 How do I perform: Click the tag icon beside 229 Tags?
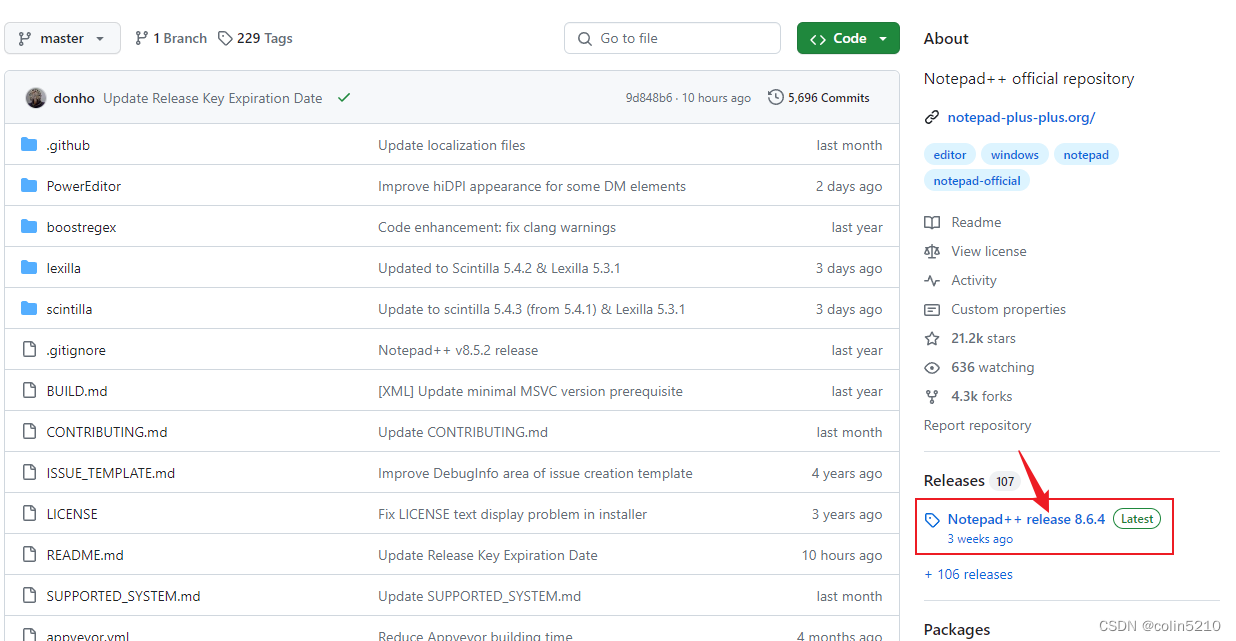coord(225,38)
